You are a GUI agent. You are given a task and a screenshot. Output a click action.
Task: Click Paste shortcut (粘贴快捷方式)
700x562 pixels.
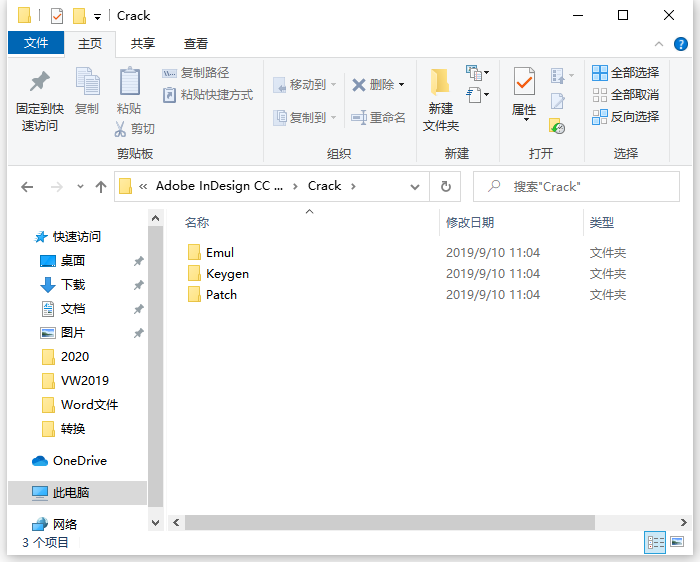(208, 95)
